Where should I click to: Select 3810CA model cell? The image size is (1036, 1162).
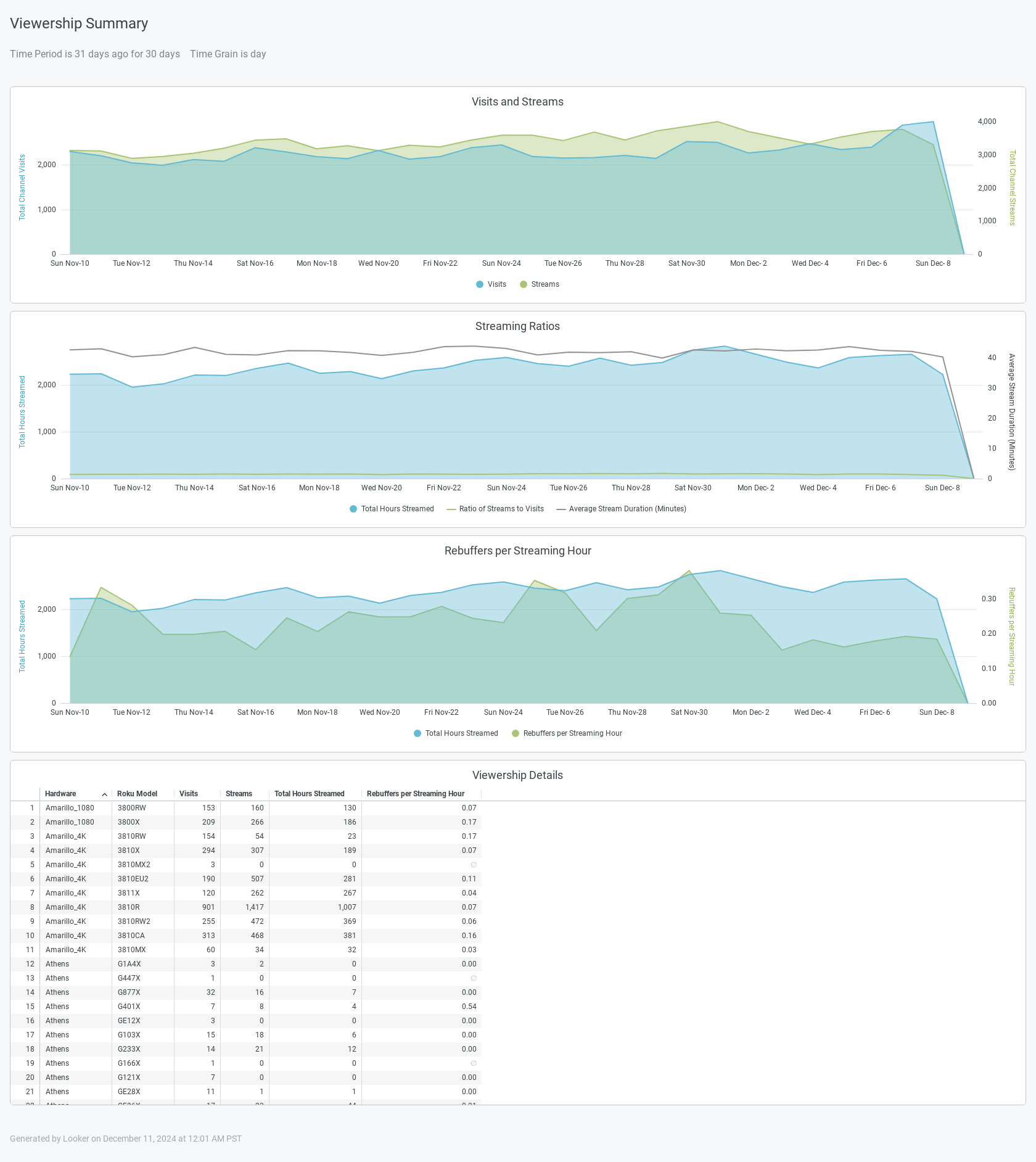[131, 936]
